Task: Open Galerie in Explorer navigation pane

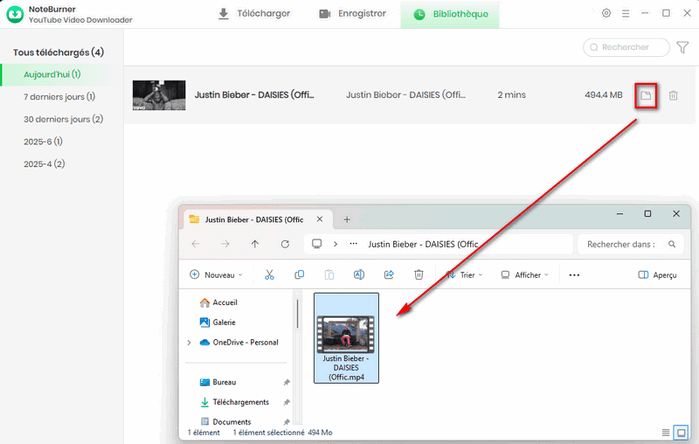Action: point(218,322)
